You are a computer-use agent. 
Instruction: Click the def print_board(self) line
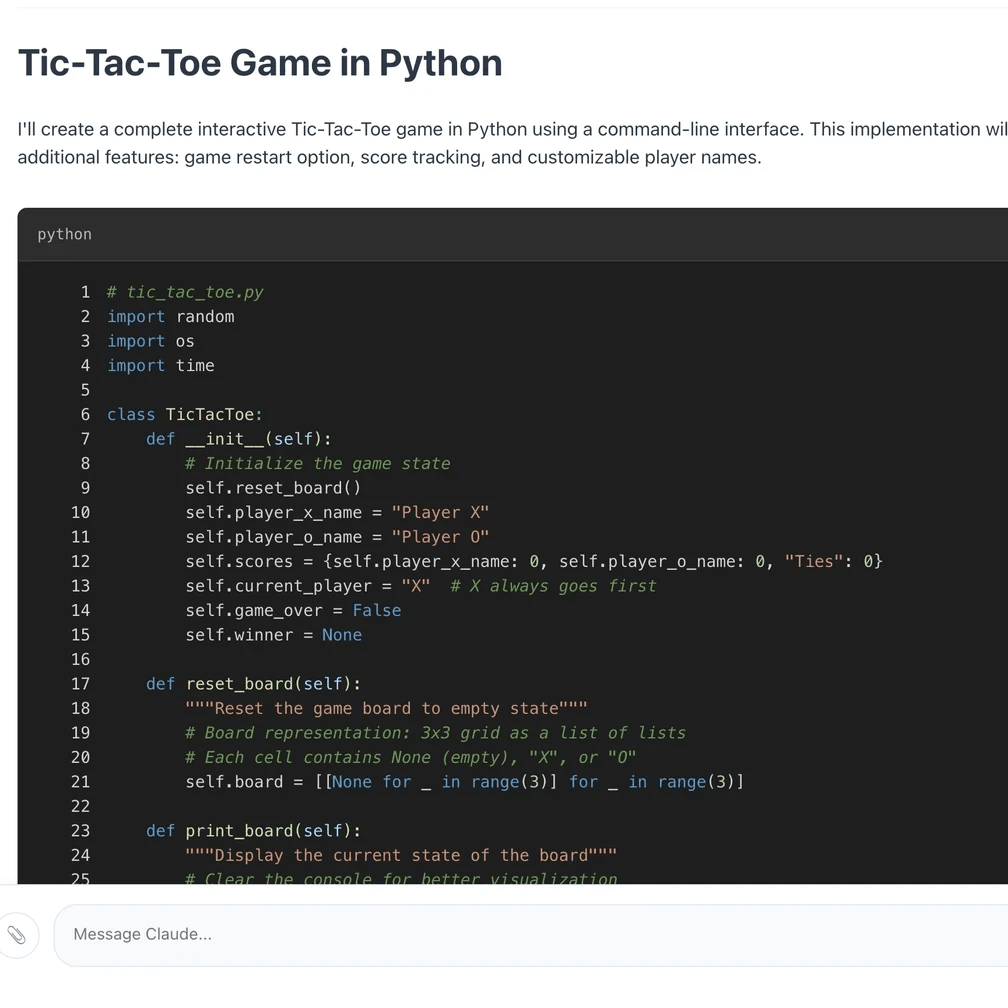pos(253,831)
